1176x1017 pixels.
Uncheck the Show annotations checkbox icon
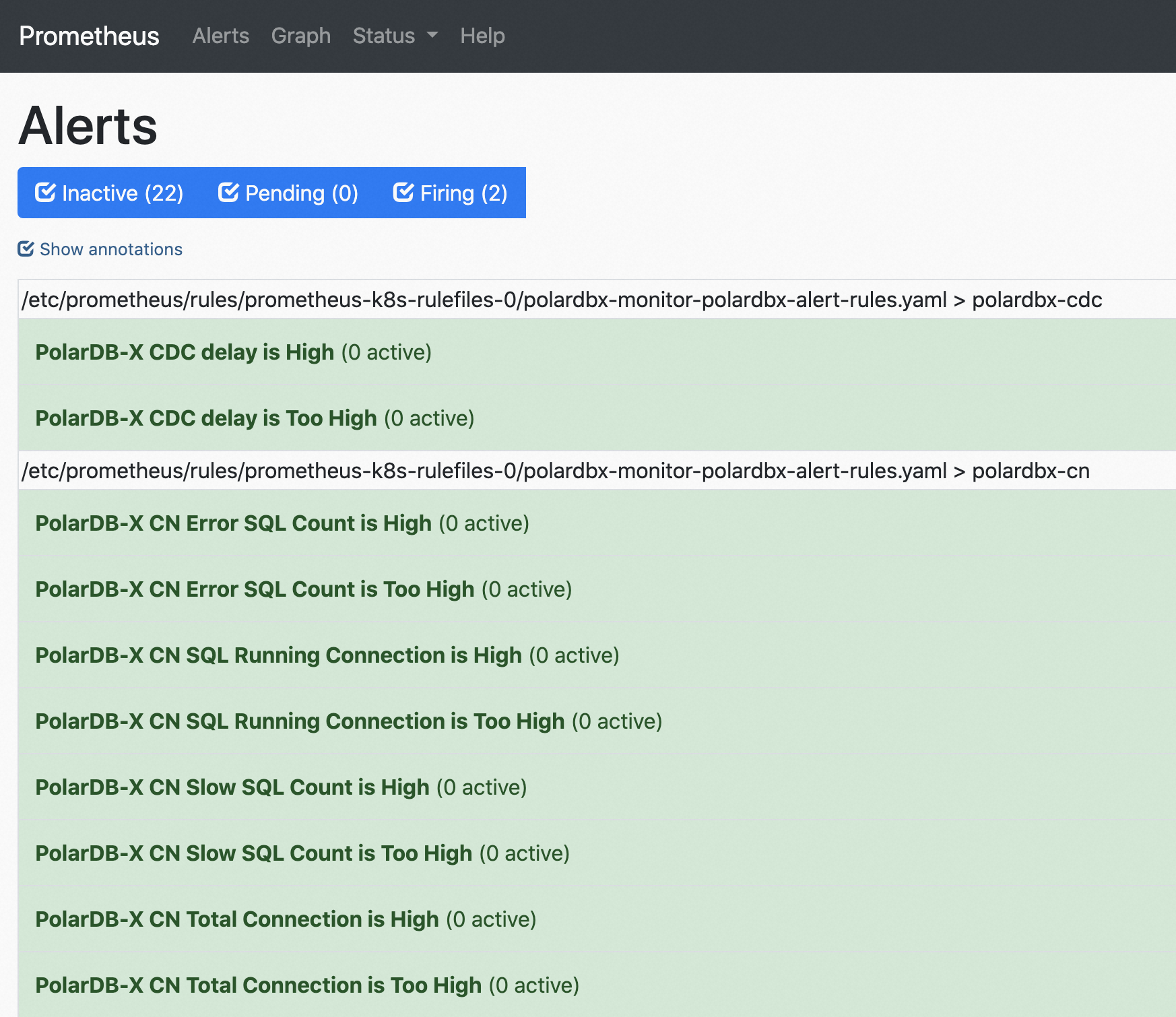click(26, 249)
